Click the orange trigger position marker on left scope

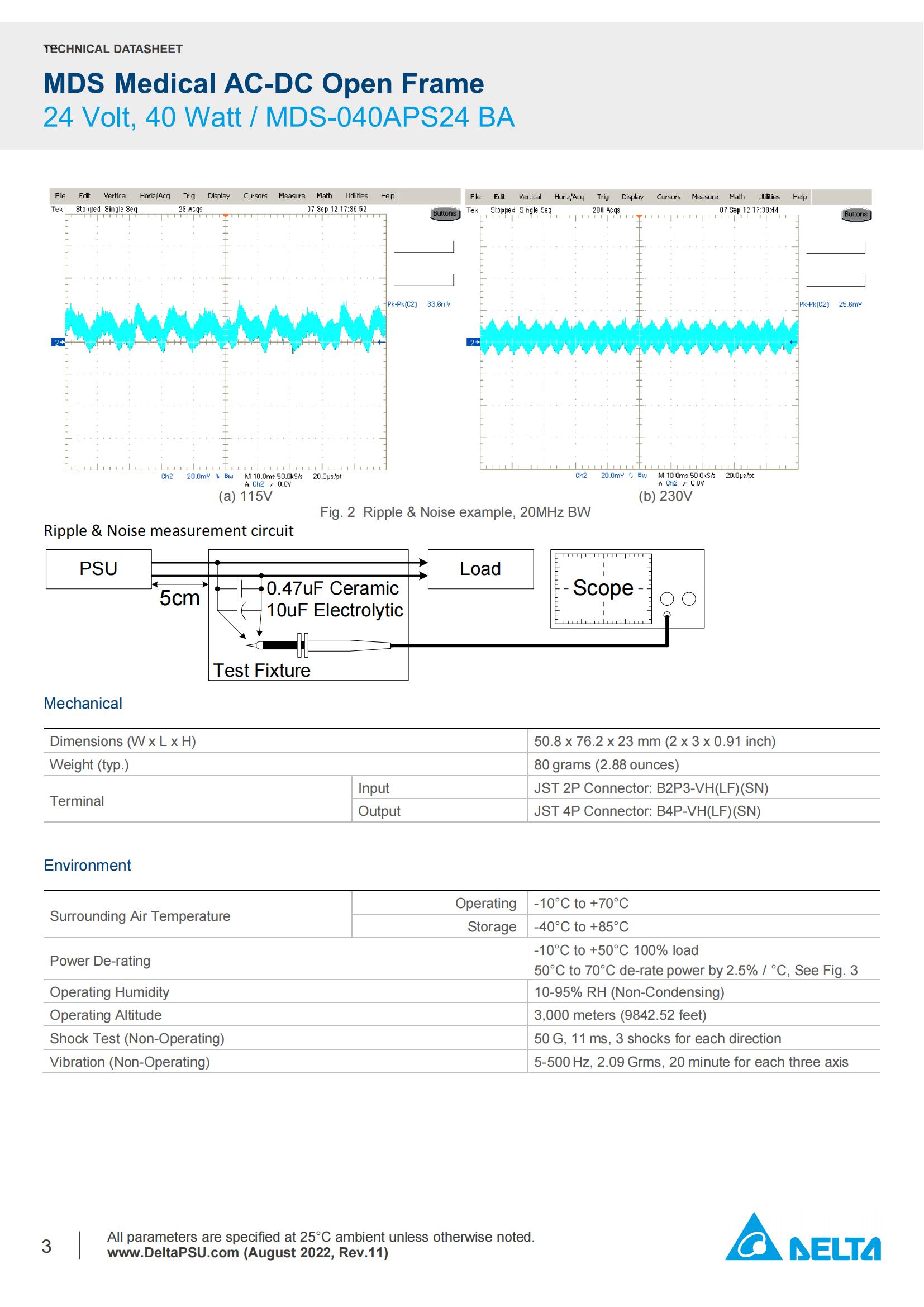[x=226, y=215]
